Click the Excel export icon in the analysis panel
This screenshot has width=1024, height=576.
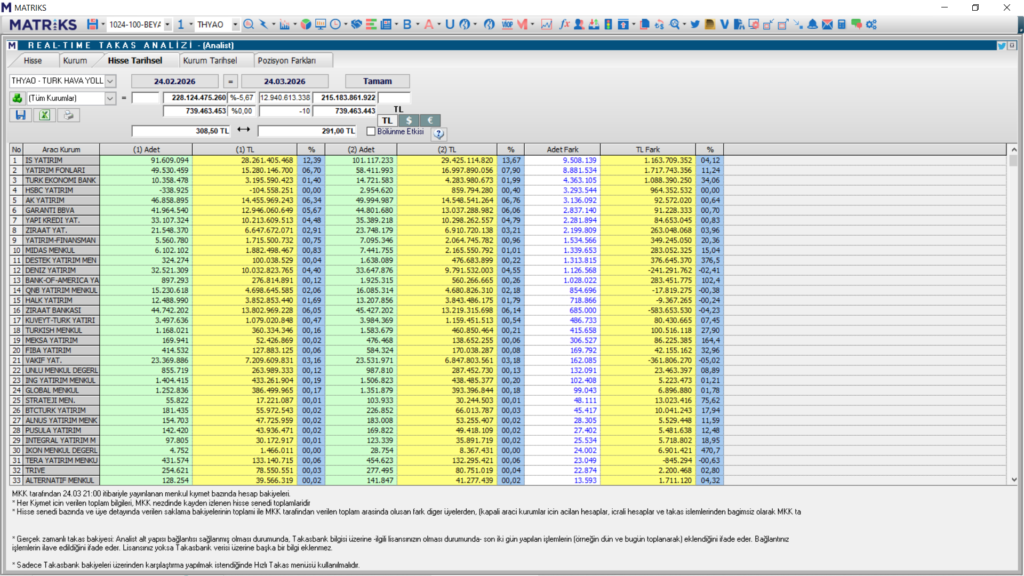click(44, 115)
